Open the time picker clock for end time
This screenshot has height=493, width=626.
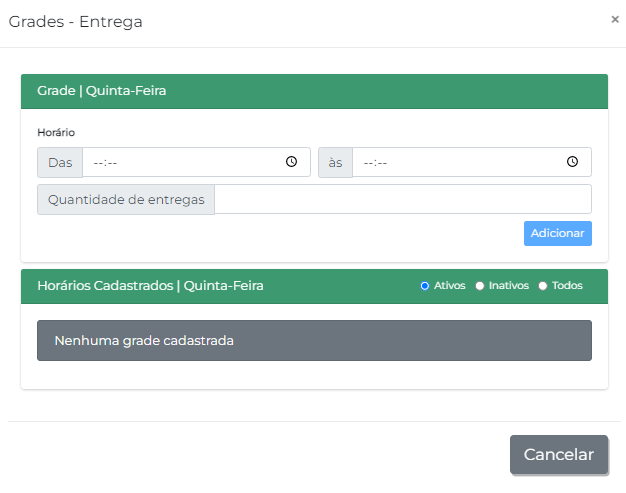click(x=572, y=162)
